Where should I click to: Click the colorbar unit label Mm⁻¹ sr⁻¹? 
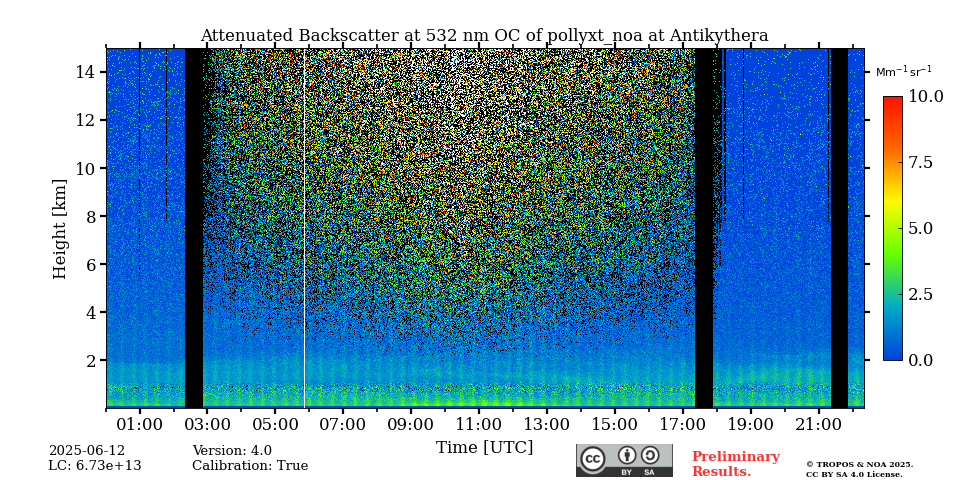coord(904,72)
